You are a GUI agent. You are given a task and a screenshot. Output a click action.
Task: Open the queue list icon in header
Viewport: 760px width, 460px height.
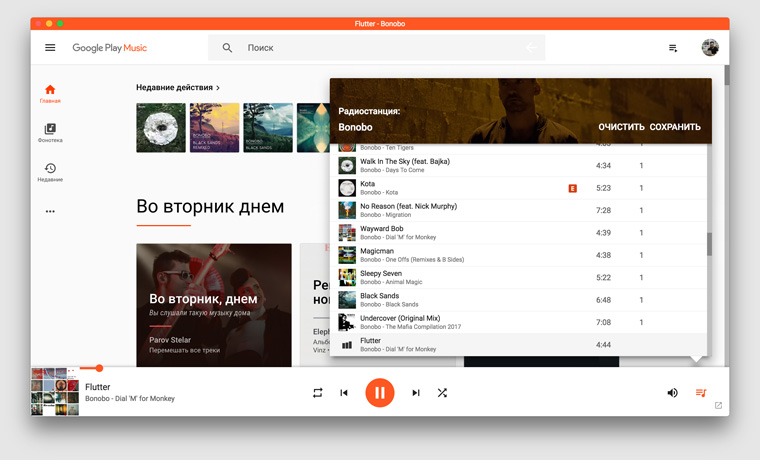click(x=673, y=48)
